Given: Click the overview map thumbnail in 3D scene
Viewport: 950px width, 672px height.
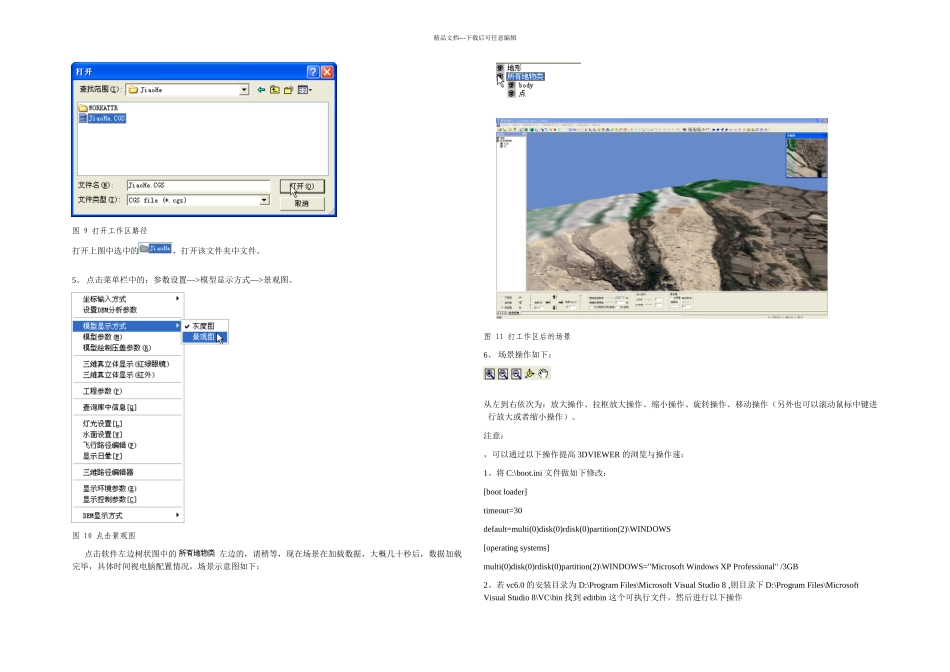Looking at the screenshot, I should point(806,158).
